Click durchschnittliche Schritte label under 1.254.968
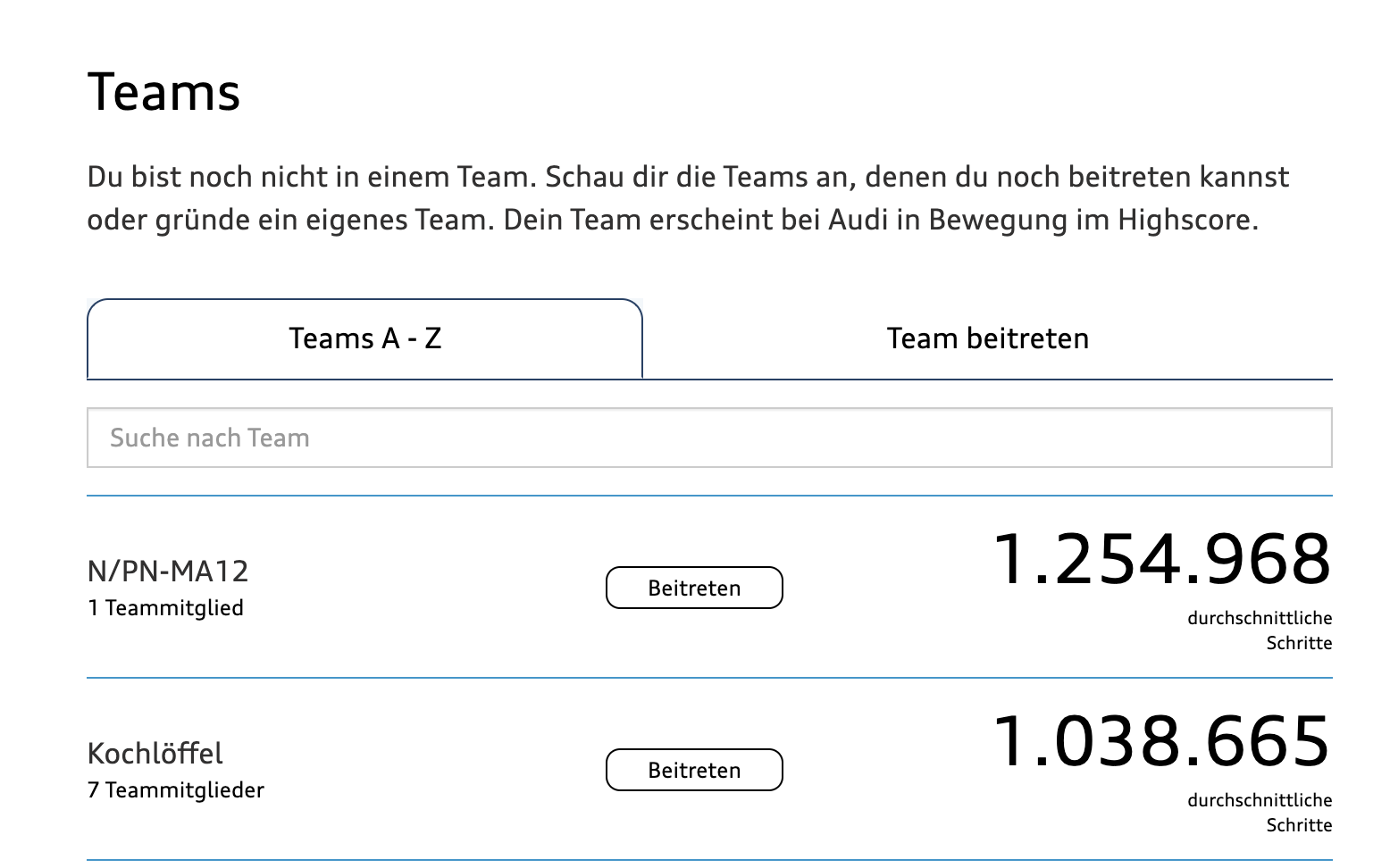Viewport: 1390px width, 868px height. [1260, 630]
